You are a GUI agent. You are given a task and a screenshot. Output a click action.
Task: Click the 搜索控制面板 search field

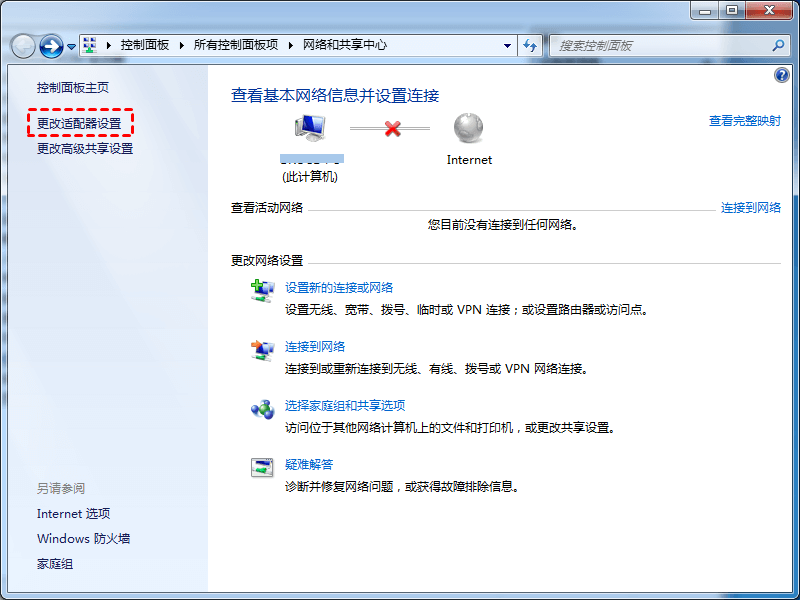click(x=660, y=45)
